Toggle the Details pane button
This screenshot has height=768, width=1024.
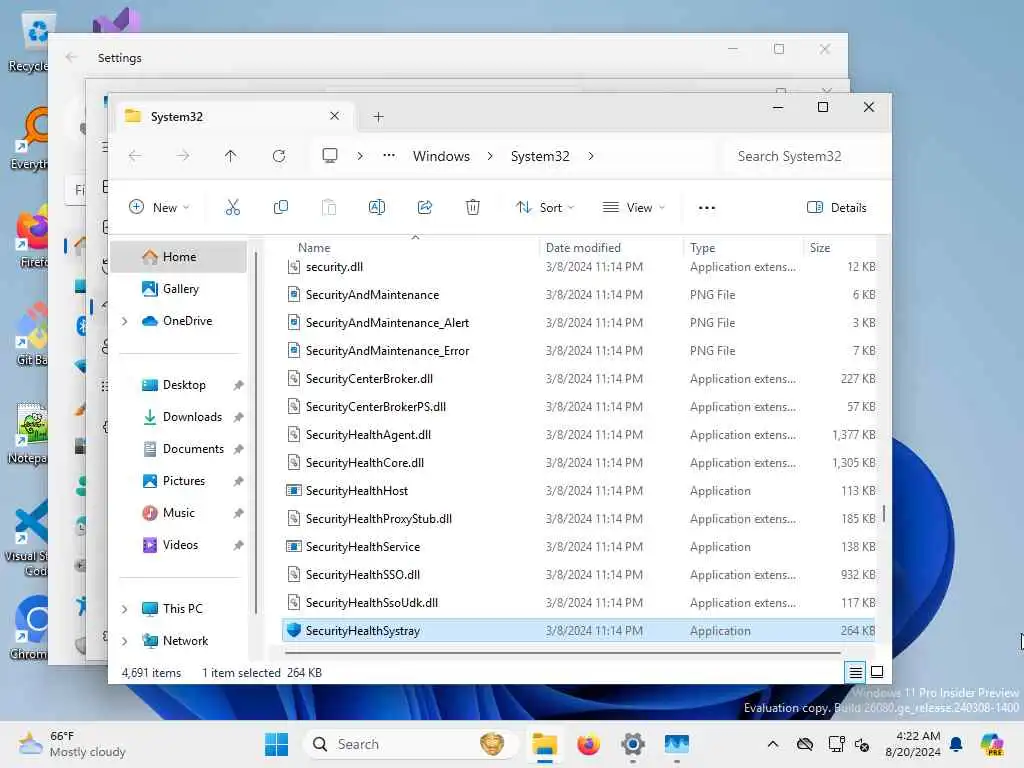[x=837, y=208]
